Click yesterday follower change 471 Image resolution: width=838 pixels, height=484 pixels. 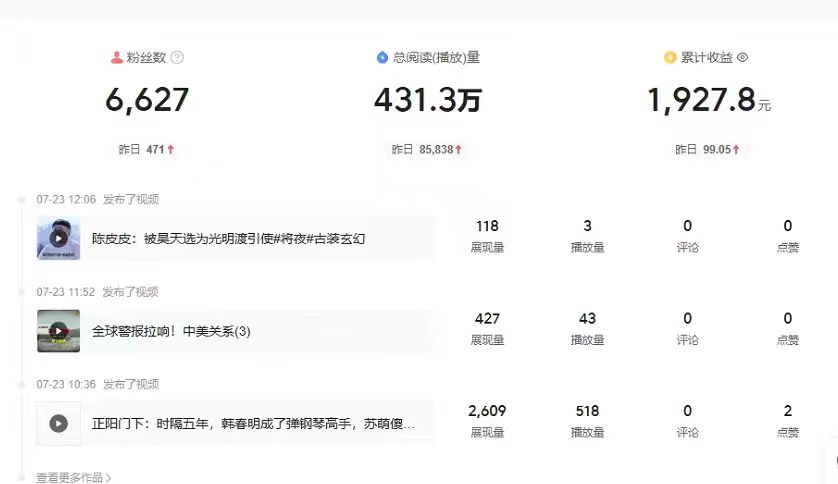click(155, 150)
